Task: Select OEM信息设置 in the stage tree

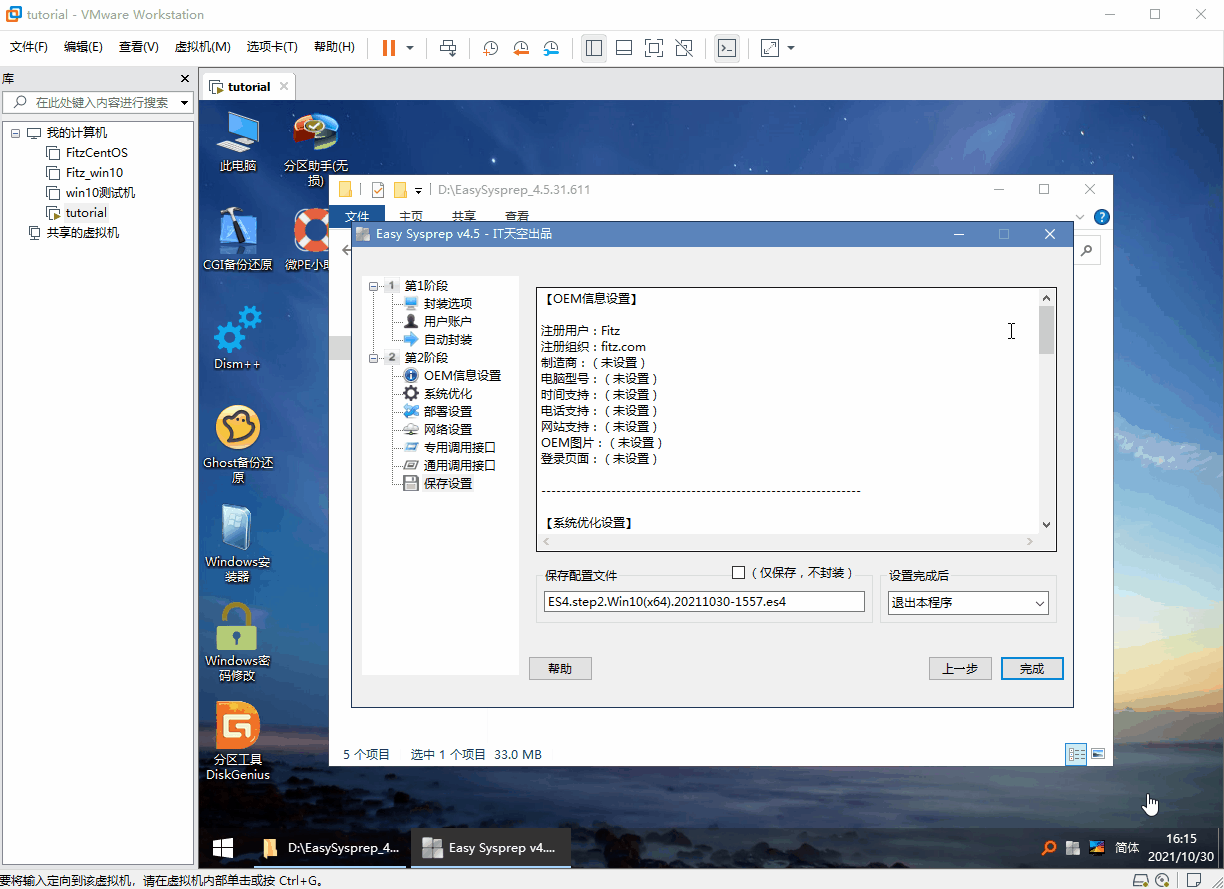Action: (461, 376)
